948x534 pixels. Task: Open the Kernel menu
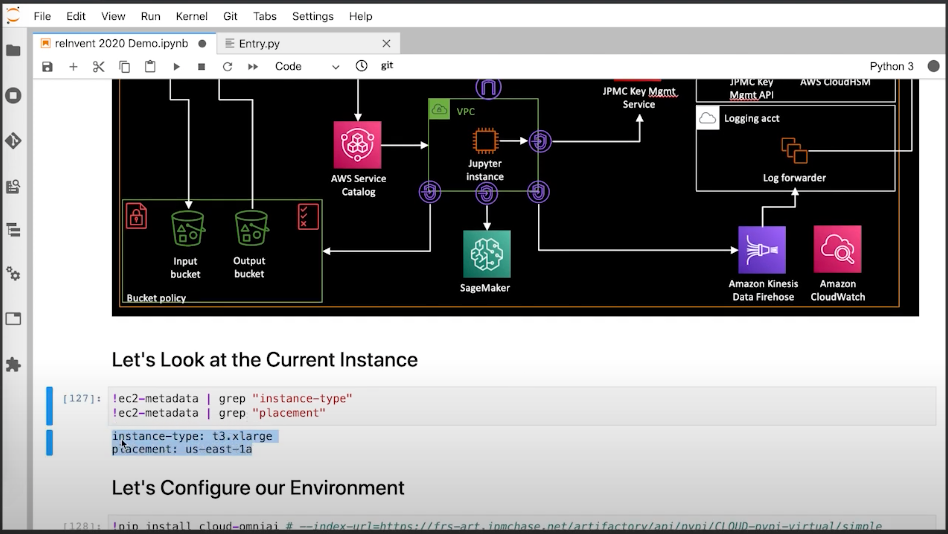(x=191, y=16)
